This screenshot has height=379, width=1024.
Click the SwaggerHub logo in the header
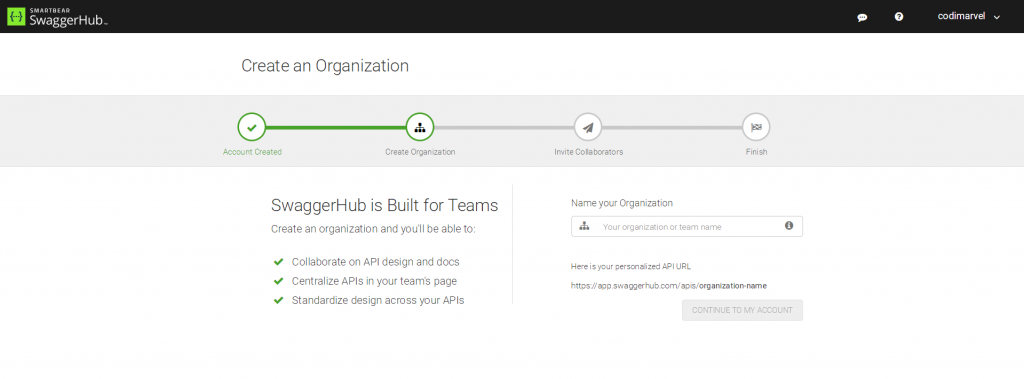pos(57,16)
